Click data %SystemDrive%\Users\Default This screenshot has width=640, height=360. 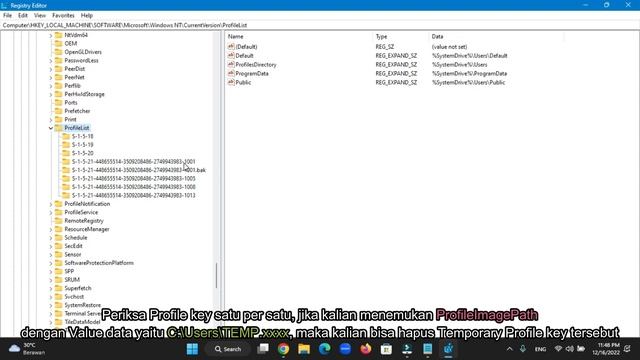coord(469,56)
